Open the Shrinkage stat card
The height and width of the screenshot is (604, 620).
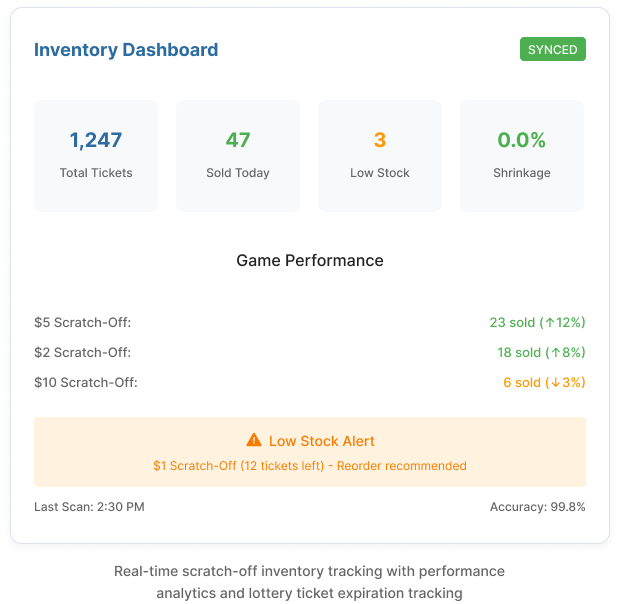tap(522, 156)
